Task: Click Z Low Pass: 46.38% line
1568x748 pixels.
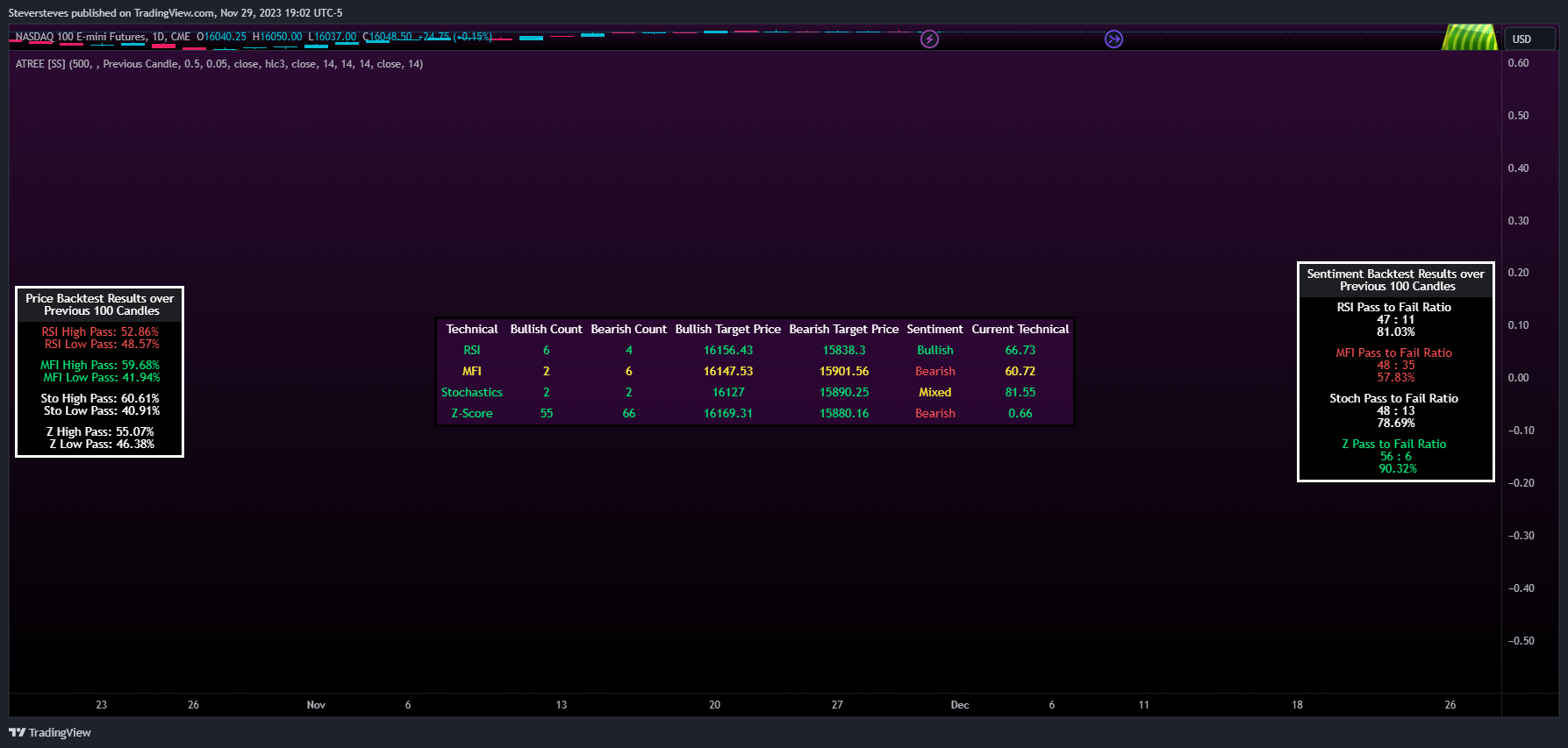Action: coord(102,444)
